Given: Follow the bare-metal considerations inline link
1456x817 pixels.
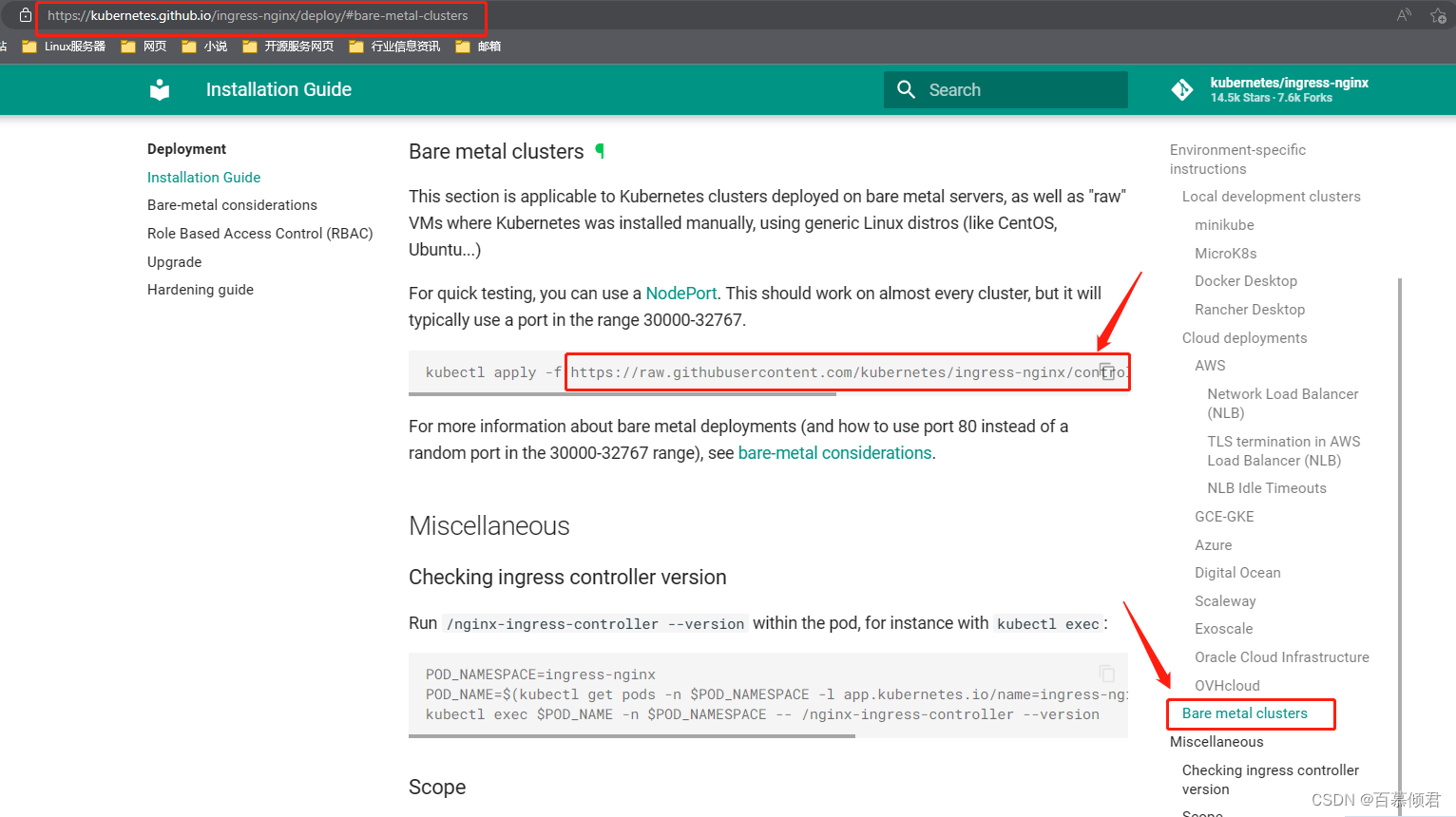Looking at the screenshot, I should tap(834, 453).
